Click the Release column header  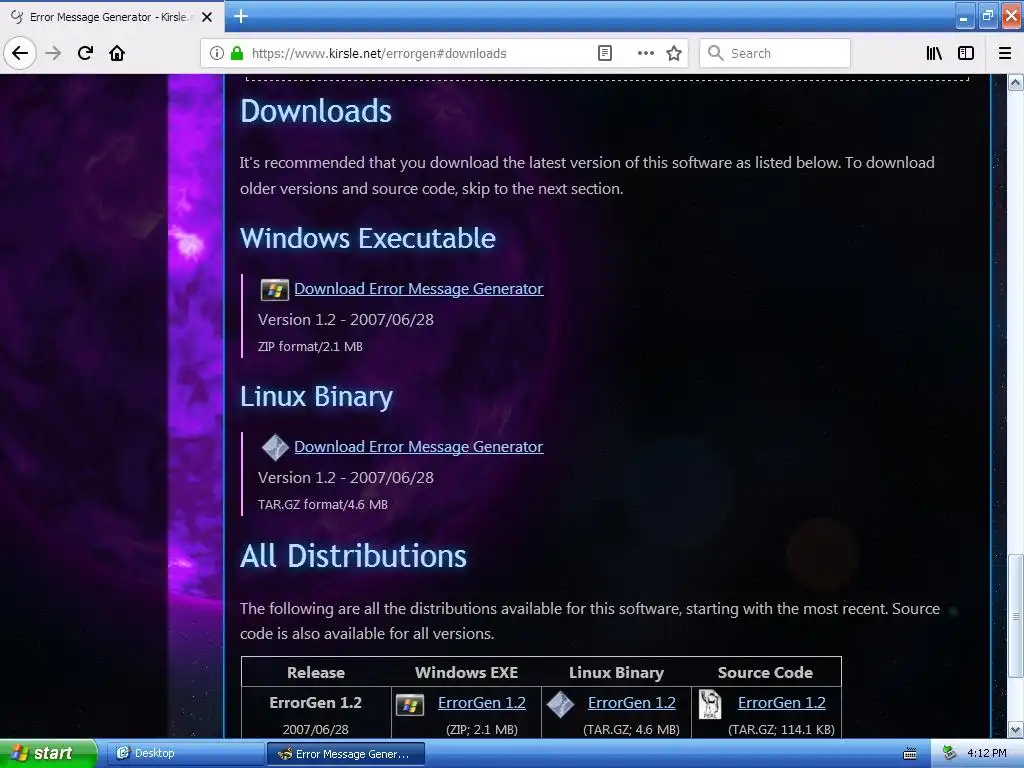tap(316, 672)
